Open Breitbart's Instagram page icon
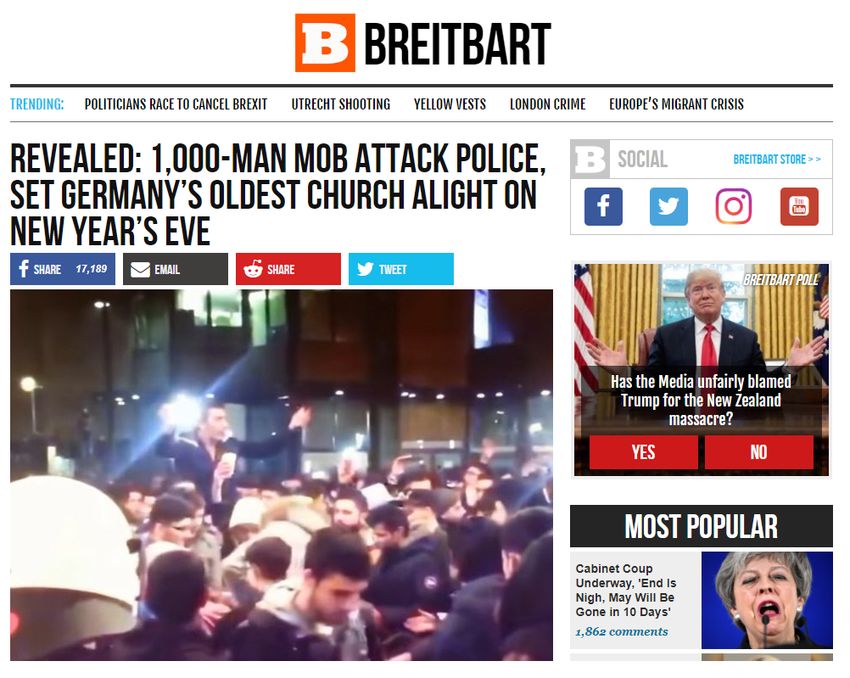Viewport: 850px width, 678px height. tap(733, 206)
